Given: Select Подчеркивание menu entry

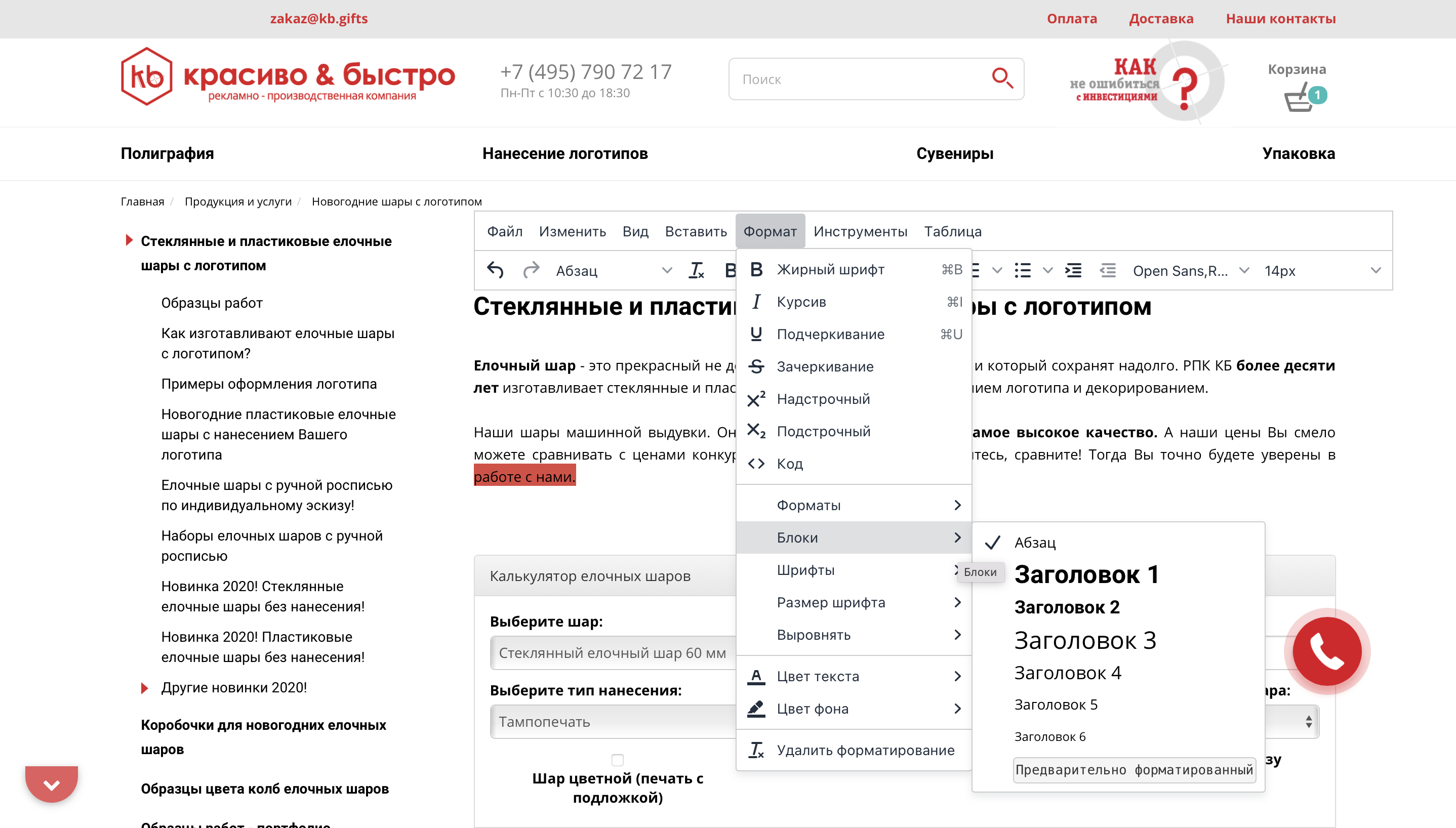Looking at the screenshot, I should [x=854, y=335].
